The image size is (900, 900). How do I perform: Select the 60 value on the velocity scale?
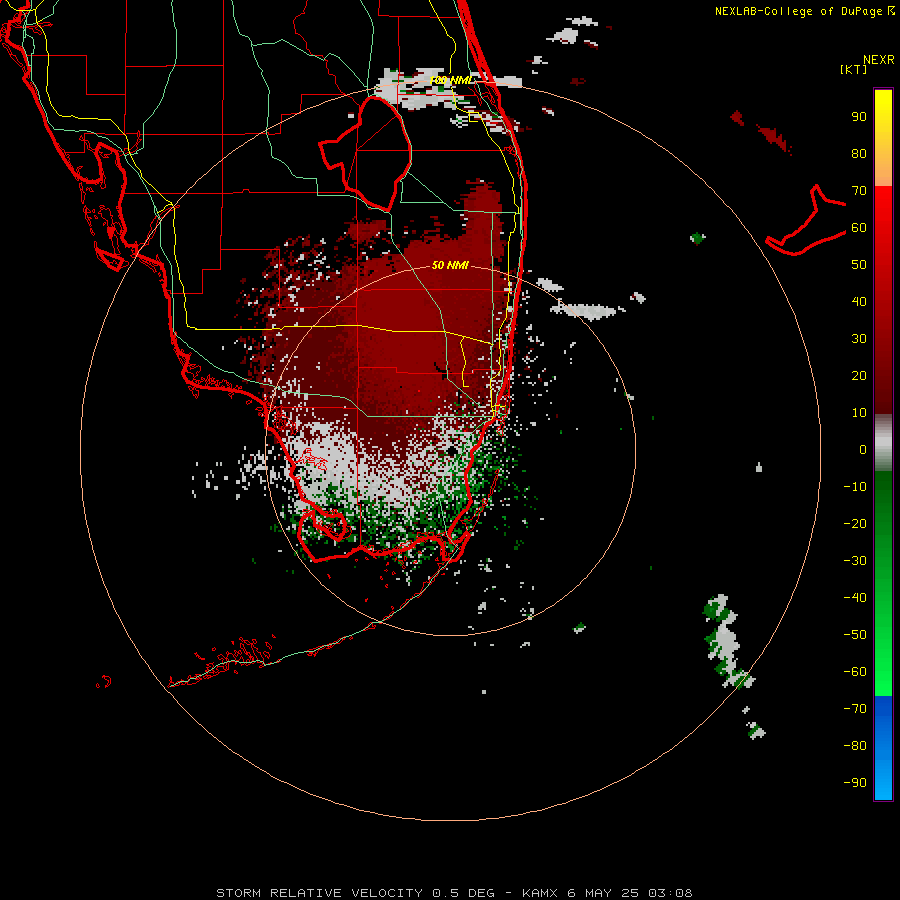[x=859, y=228]
